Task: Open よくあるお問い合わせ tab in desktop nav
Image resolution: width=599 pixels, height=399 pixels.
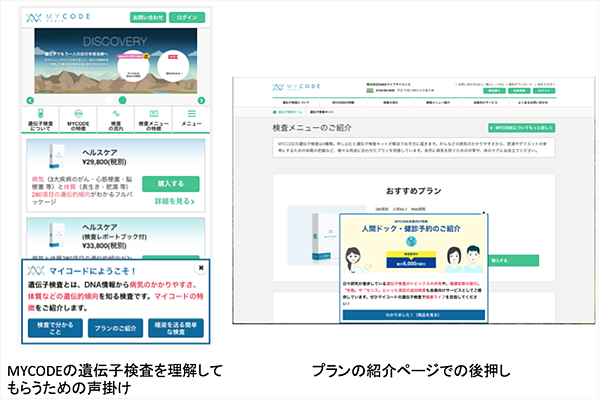Action: point(533,102)
